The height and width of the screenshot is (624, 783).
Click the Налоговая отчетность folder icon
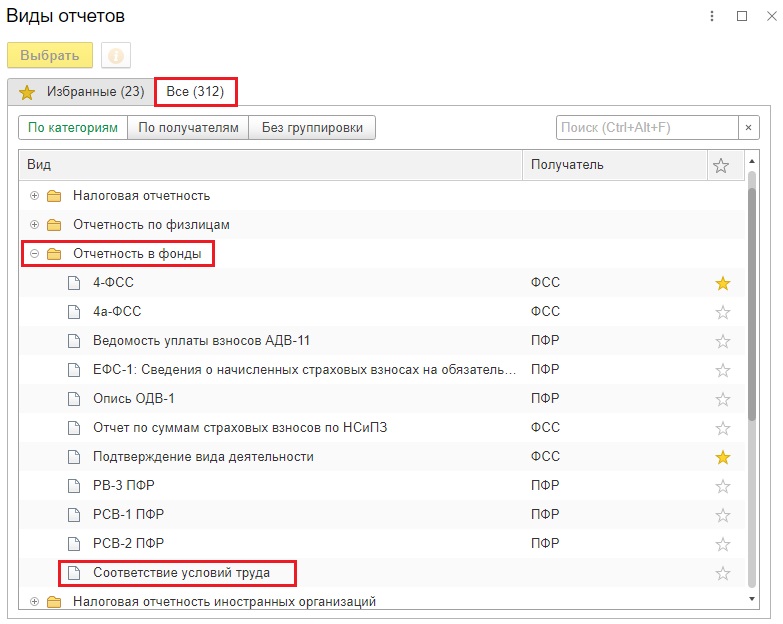tap(54, 196)
